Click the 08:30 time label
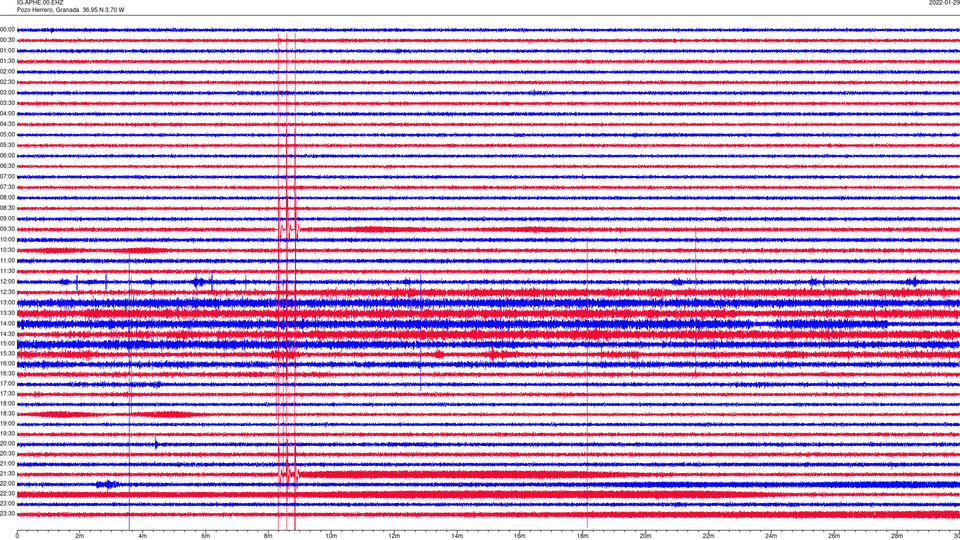The image size is (960, 540). click(x=8, y=208)
